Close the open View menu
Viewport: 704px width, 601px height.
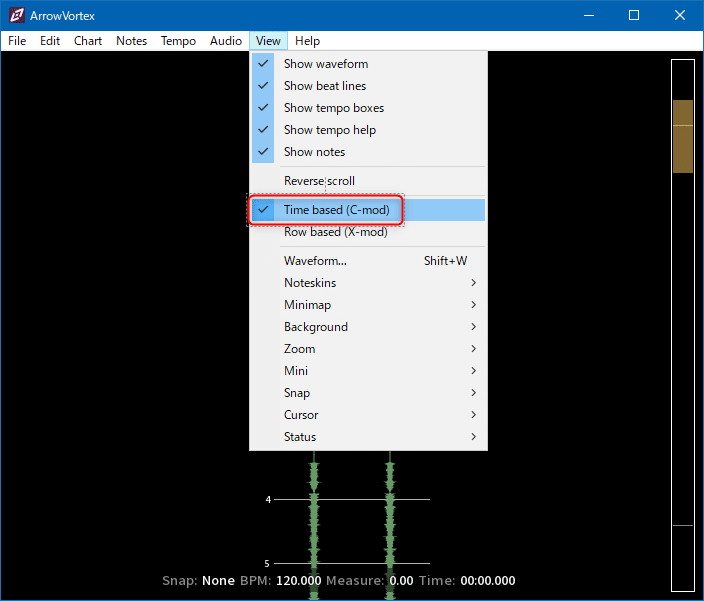268,41
